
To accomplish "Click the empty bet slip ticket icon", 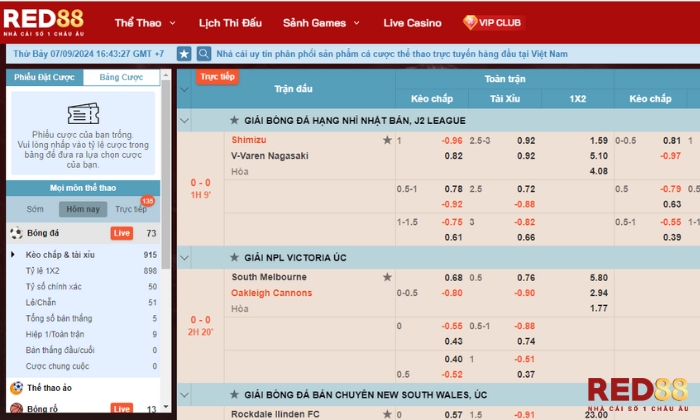I will (83, 113).
